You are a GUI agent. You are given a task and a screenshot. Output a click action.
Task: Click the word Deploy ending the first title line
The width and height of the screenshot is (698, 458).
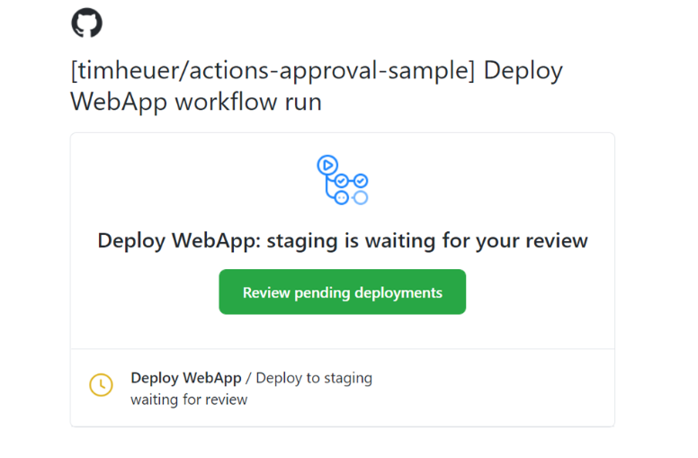(523, 71)
